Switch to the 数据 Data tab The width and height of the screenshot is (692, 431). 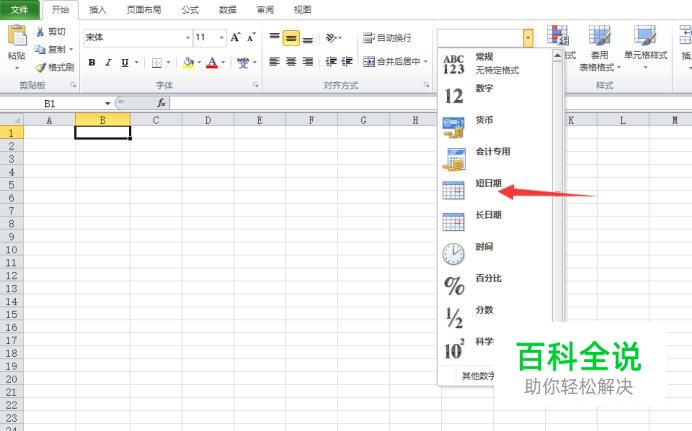(228, 10)
